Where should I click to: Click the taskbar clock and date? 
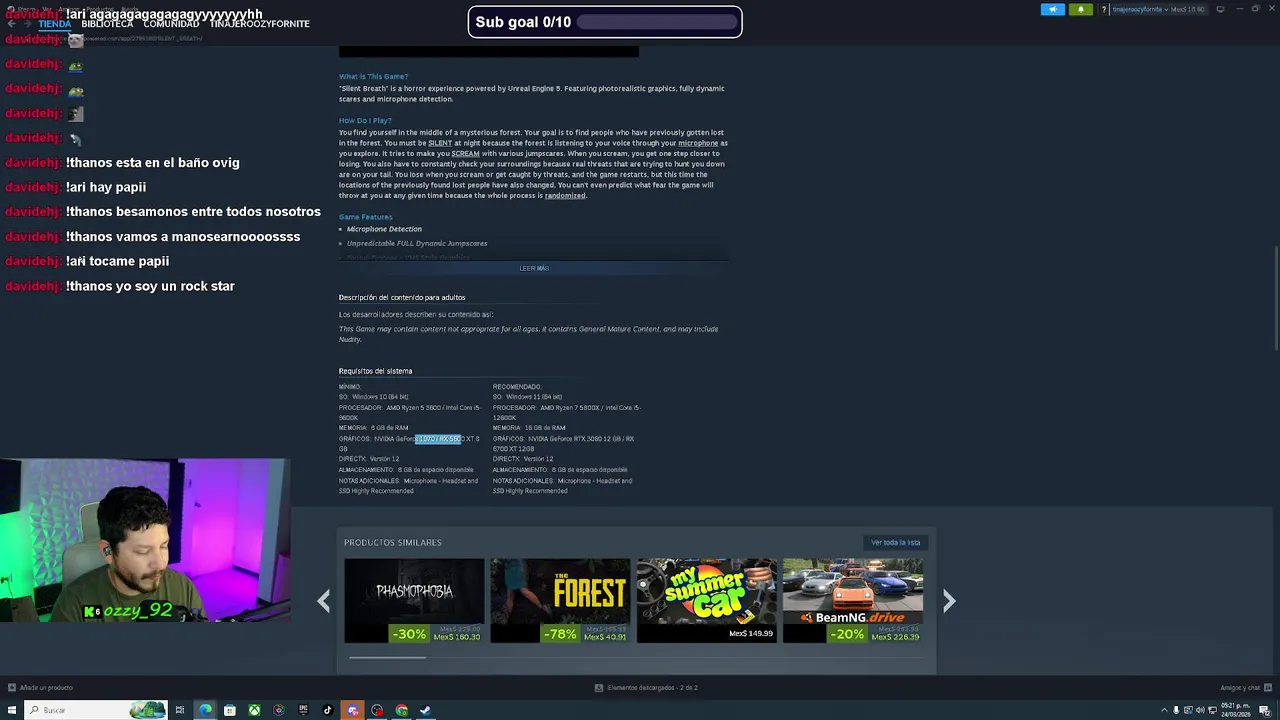click(1235, 710)
